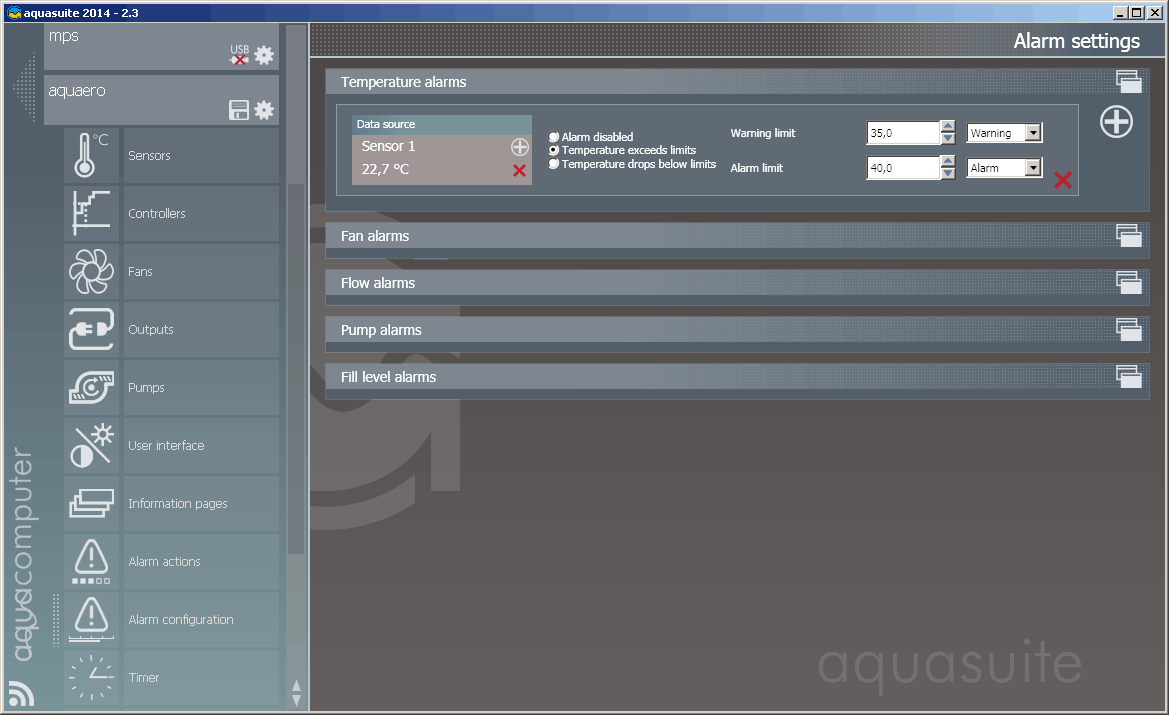Open the Sensors menu entry

[x=201, y=155]
